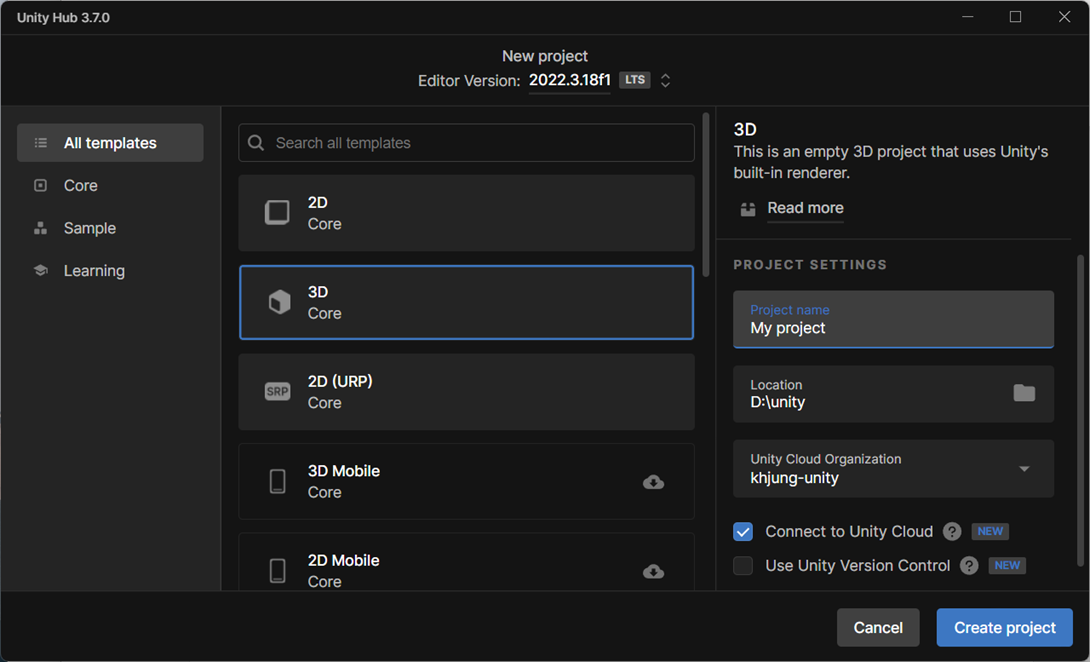Click the 3D Mobile download cloud icon
1090x662 pixels.
pos(653,482)
